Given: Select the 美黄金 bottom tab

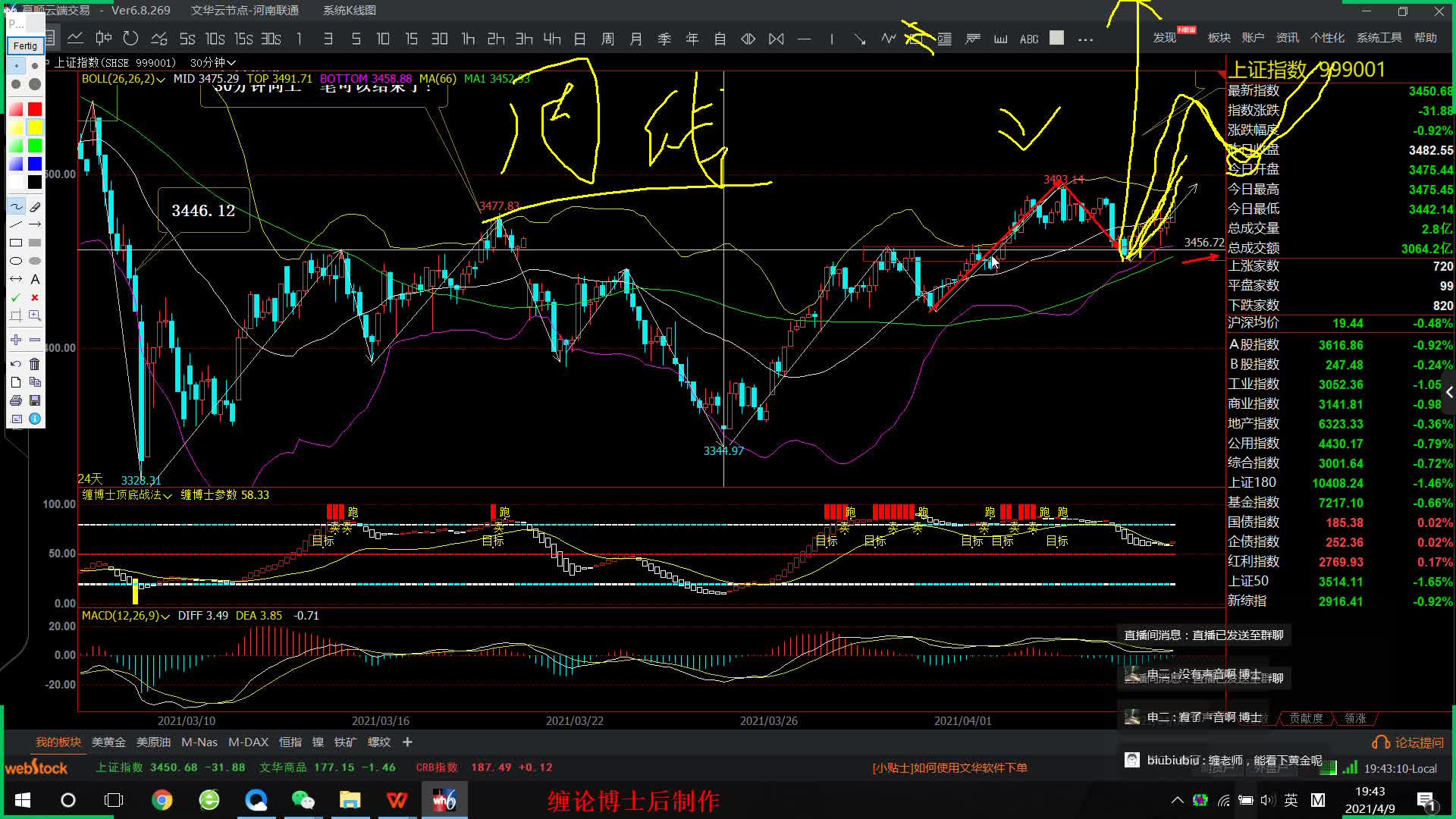Looking at the screenshot, I should (109, 742).
